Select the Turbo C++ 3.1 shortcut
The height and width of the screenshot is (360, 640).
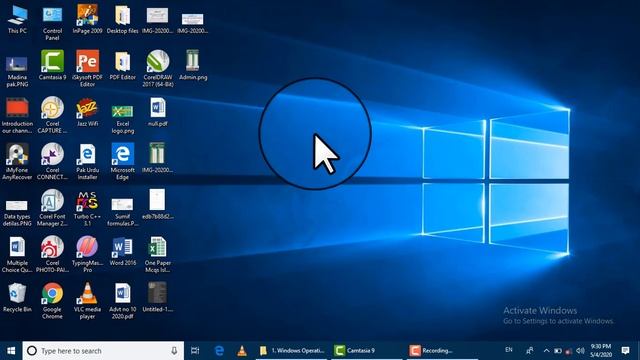click(x=87, y=208)
